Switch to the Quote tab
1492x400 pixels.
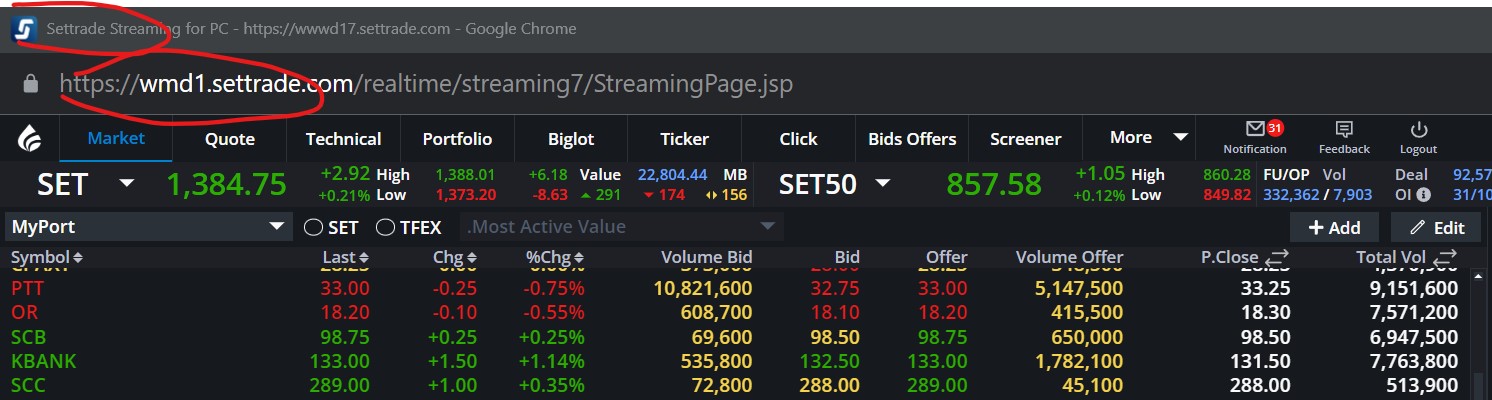pyautogui.click(x=230, y=139)
